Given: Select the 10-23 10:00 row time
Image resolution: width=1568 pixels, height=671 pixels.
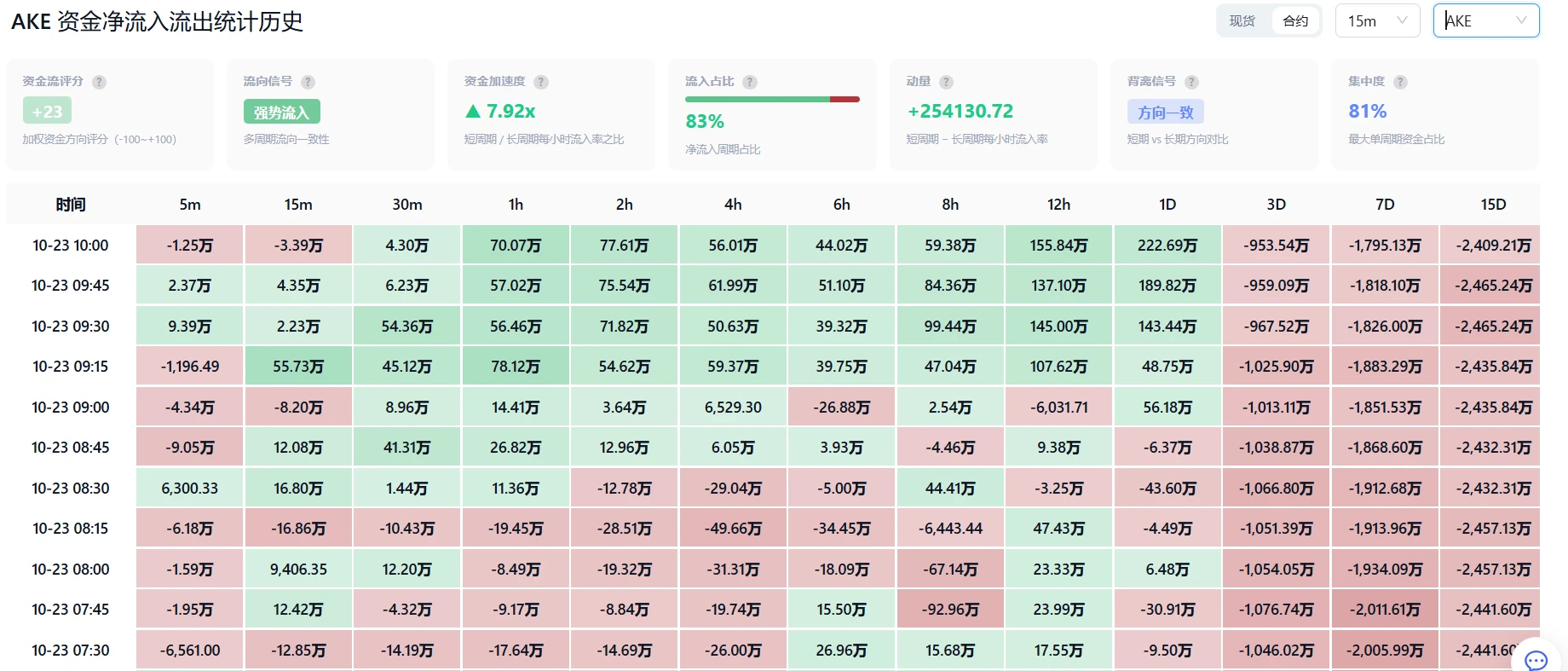Looking at the screenshot, I should [x=71, y=246].
